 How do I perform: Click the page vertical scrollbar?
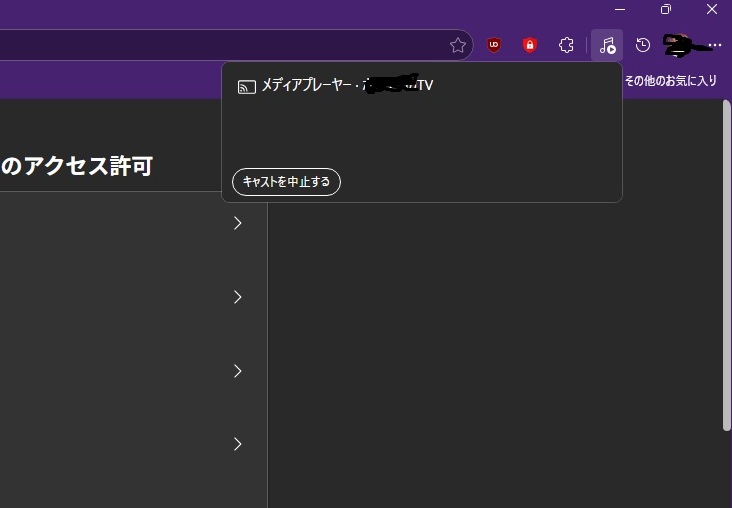[726, 265]
